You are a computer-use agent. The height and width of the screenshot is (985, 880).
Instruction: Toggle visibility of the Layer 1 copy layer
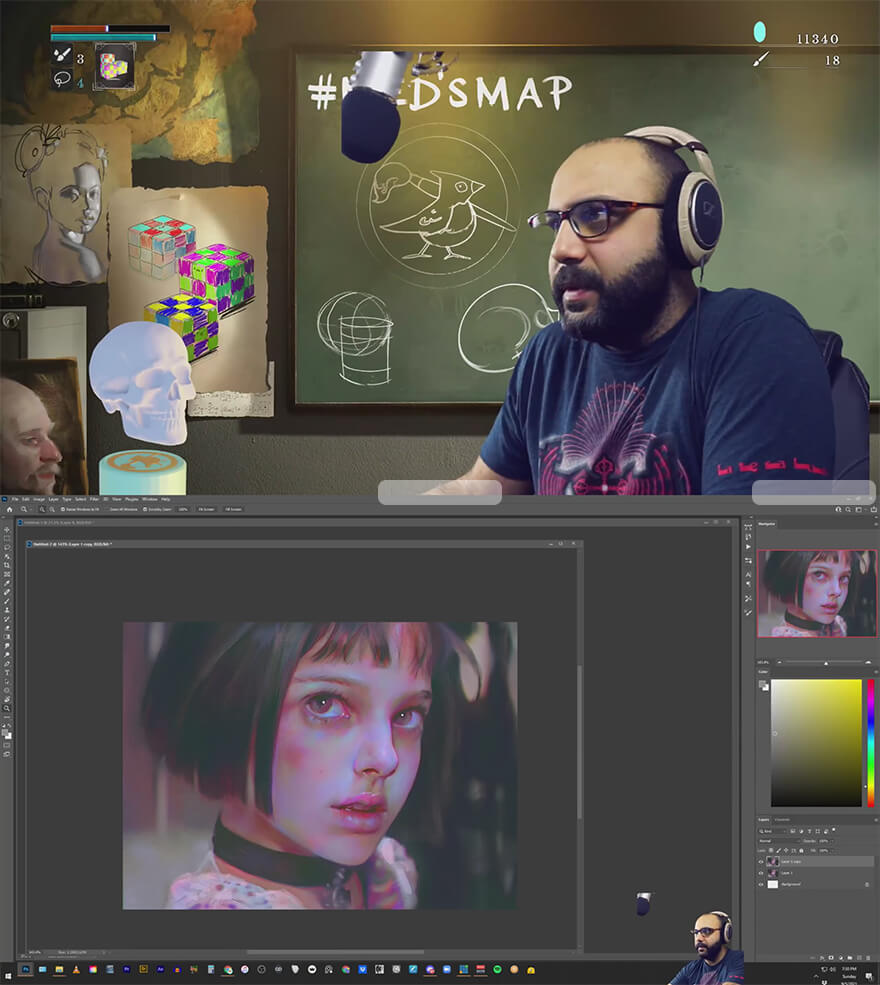[x=761, y=862]
